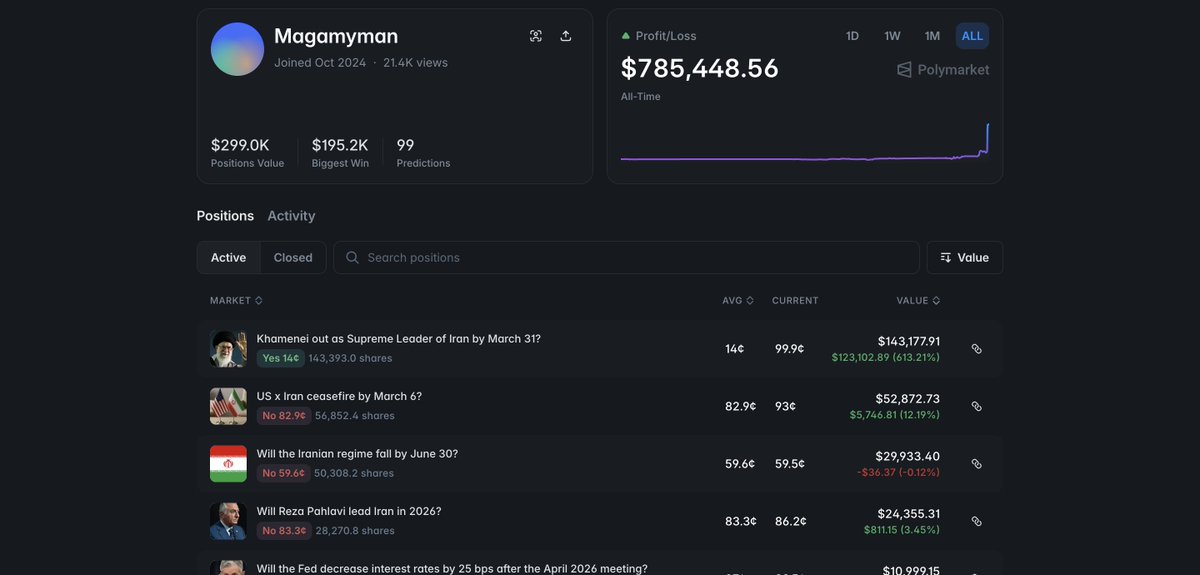Click the search magnifier icon

[352, 257]
